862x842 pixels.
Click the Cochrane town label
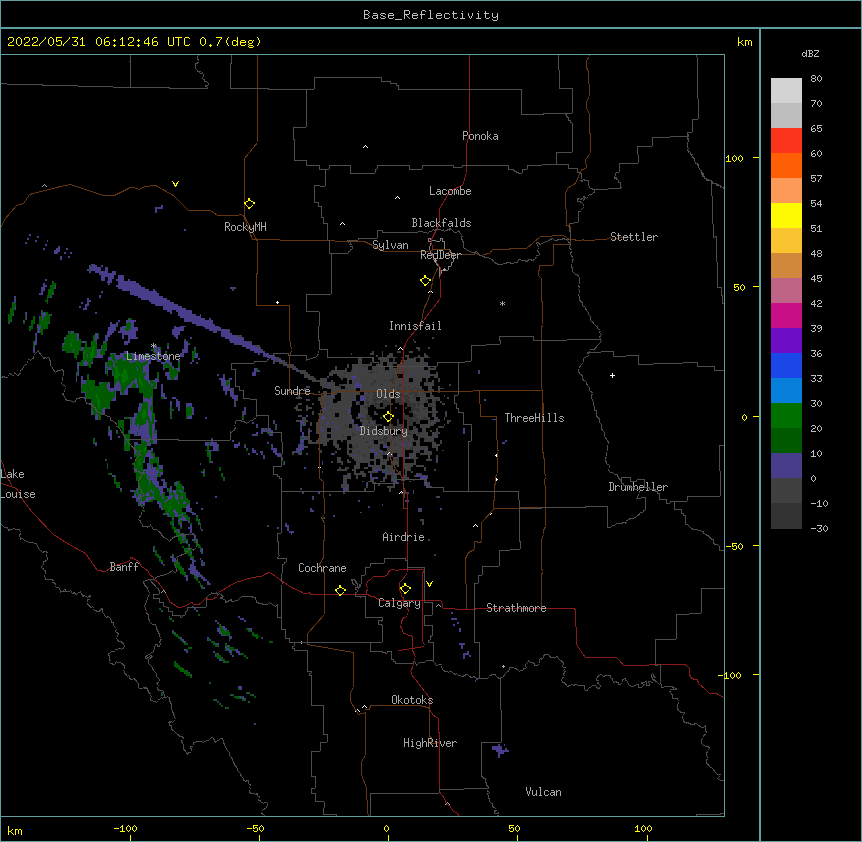pos(322,568)
